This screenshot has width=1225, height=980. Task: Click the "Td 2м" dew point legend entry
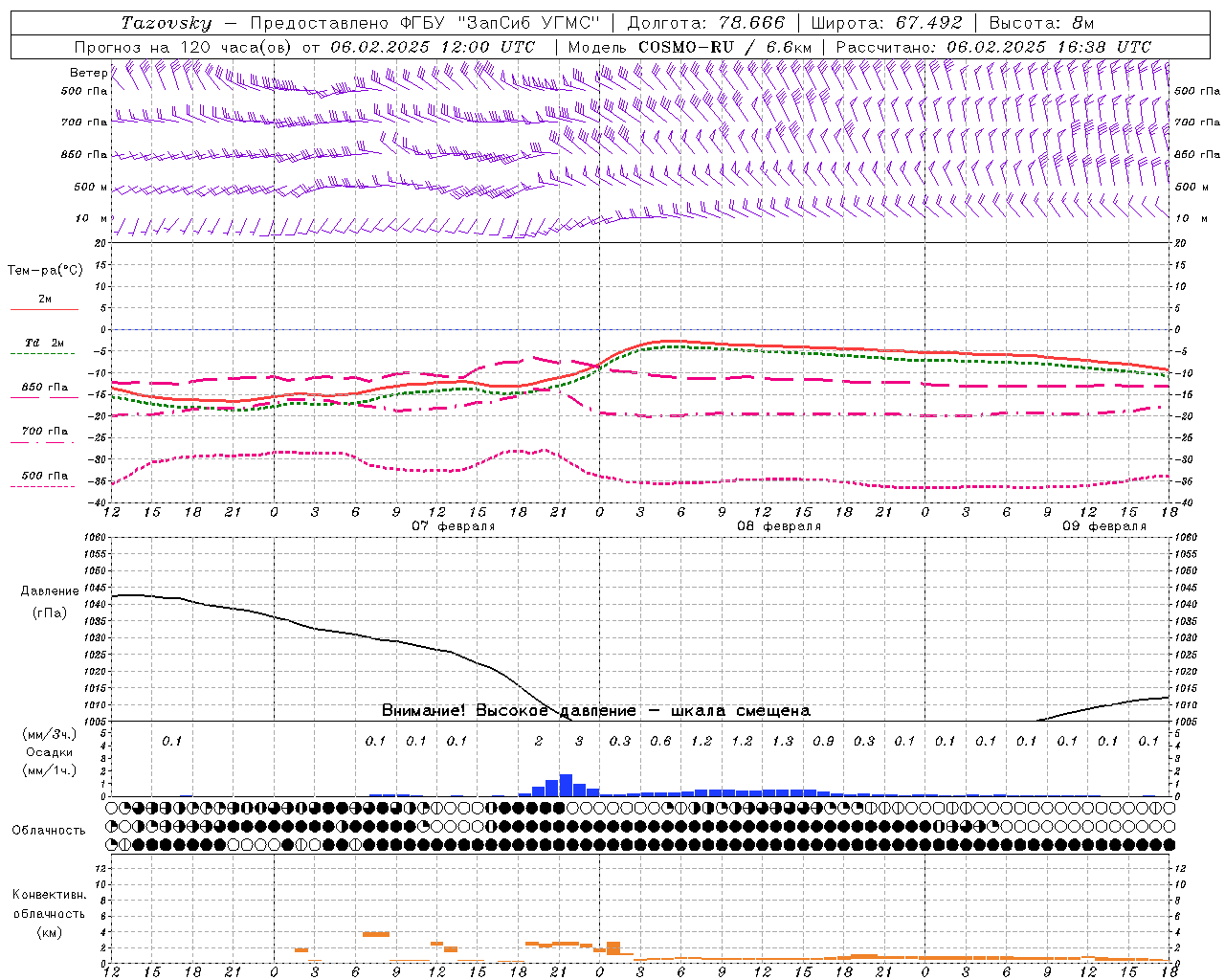(44, 343)
